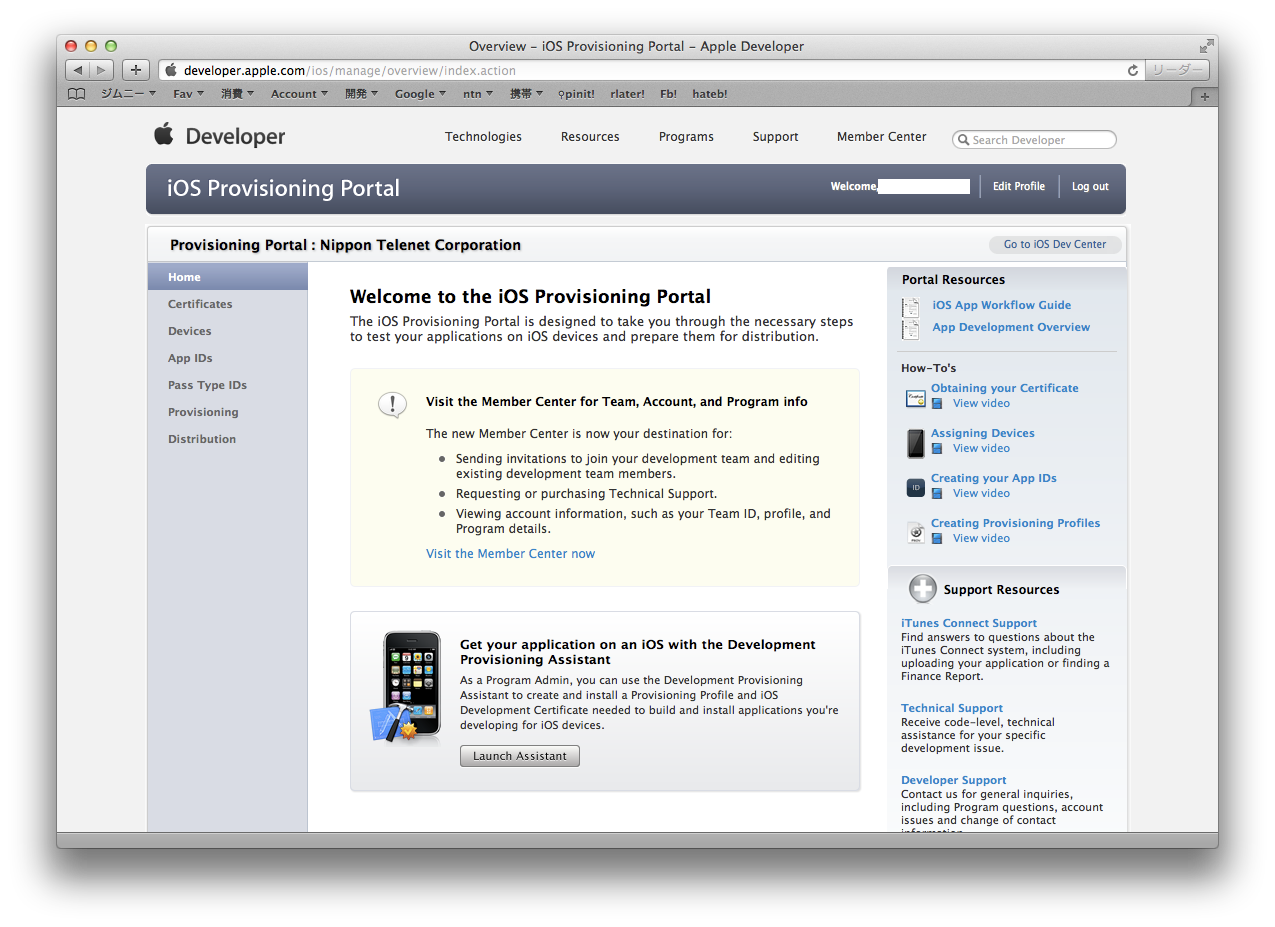The height and width of the screenshot is (927, 1275).
Task: Click the iOS App Workflow Guide document icon
Action: coord(910,308)
